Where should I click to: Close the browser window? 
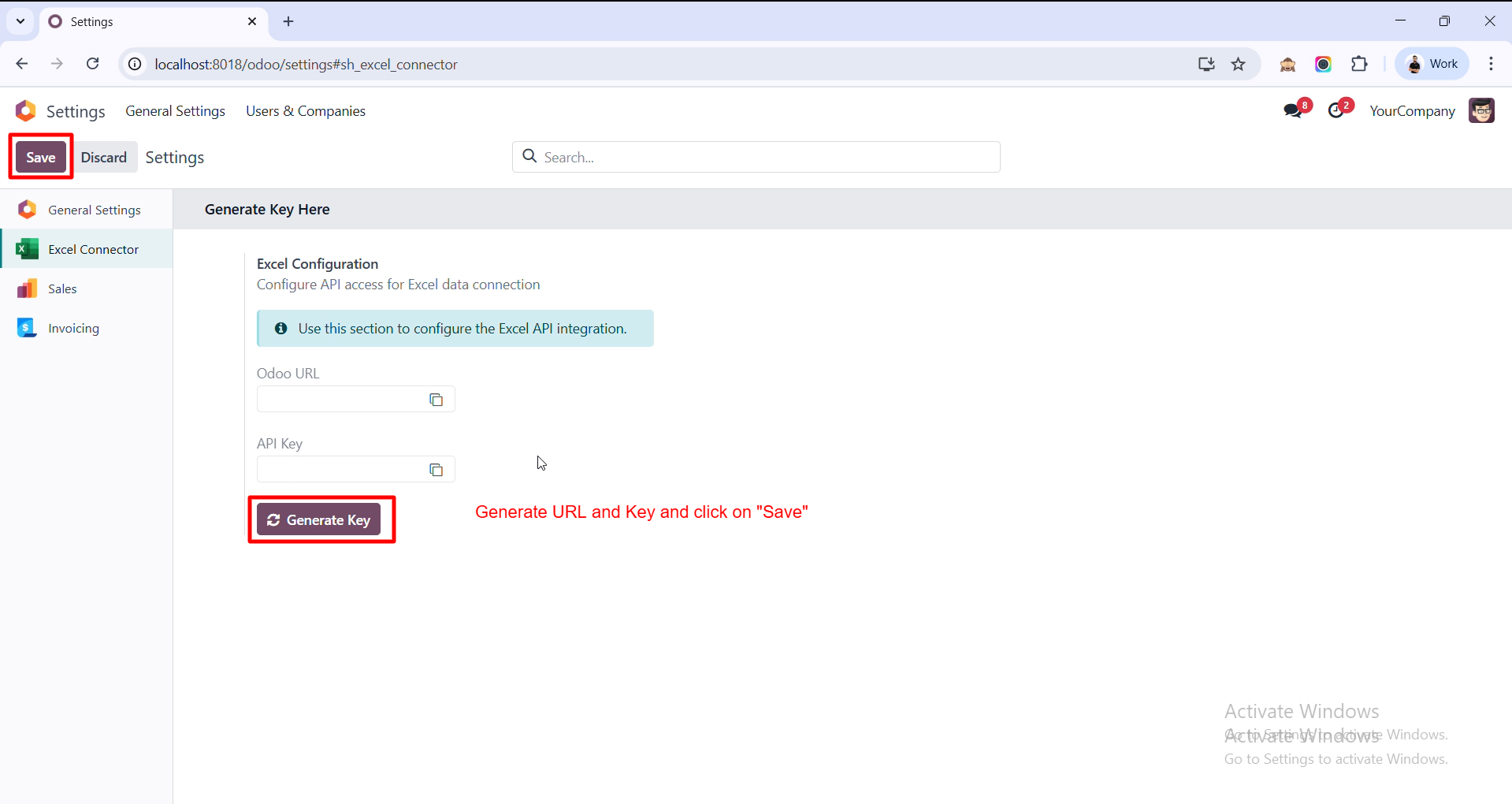click(1489, 21)
